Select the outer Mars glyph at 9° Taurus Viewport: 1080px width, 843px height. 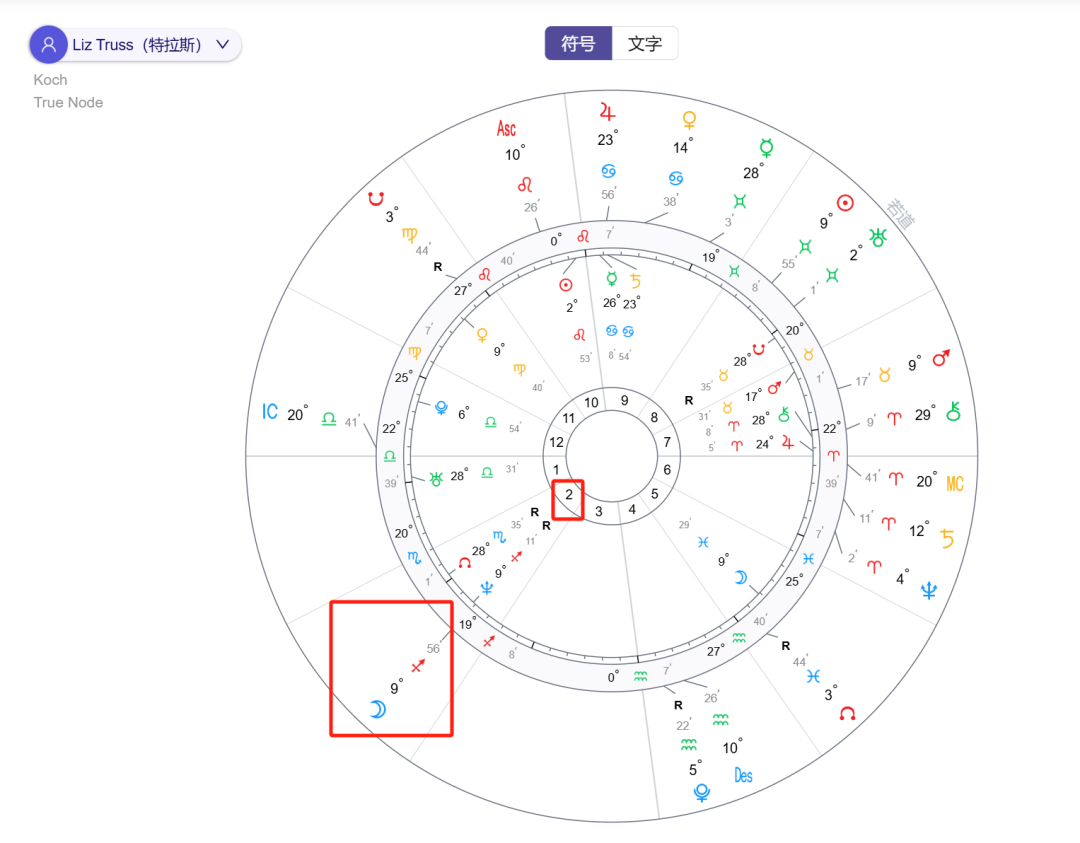(x=941, y=358)
